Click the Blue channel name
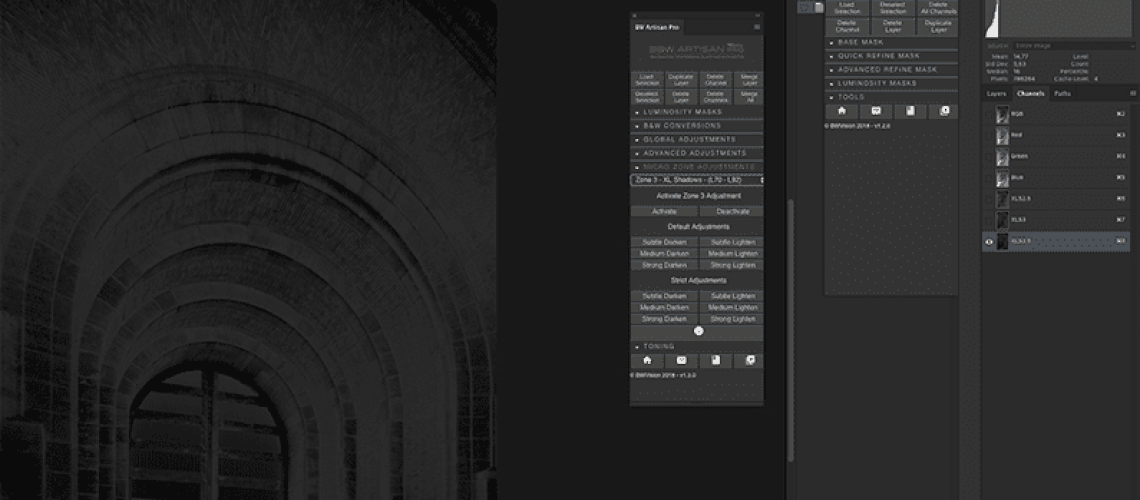1140x500 pixels. point(1017,177)
